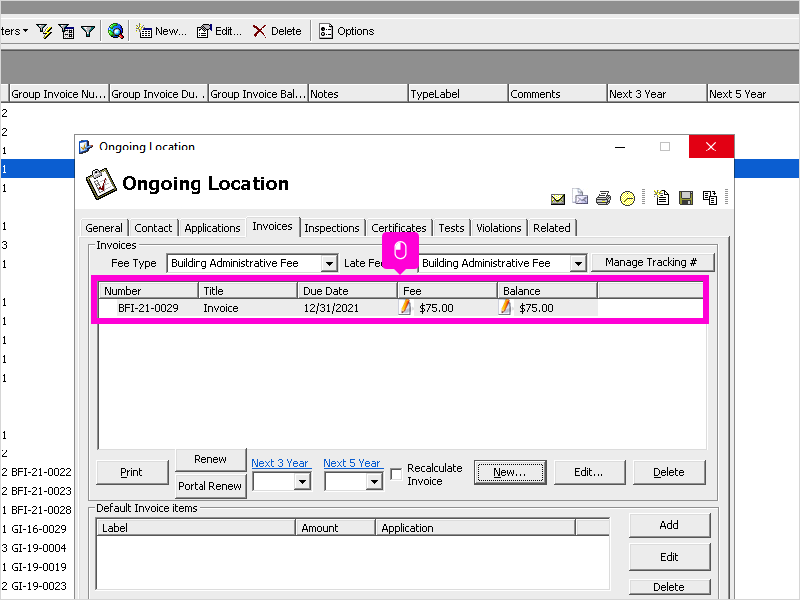This screenshot has height=600, width=800.
Task: Click the document mail icon in the dialog
Action: (580, 197)
